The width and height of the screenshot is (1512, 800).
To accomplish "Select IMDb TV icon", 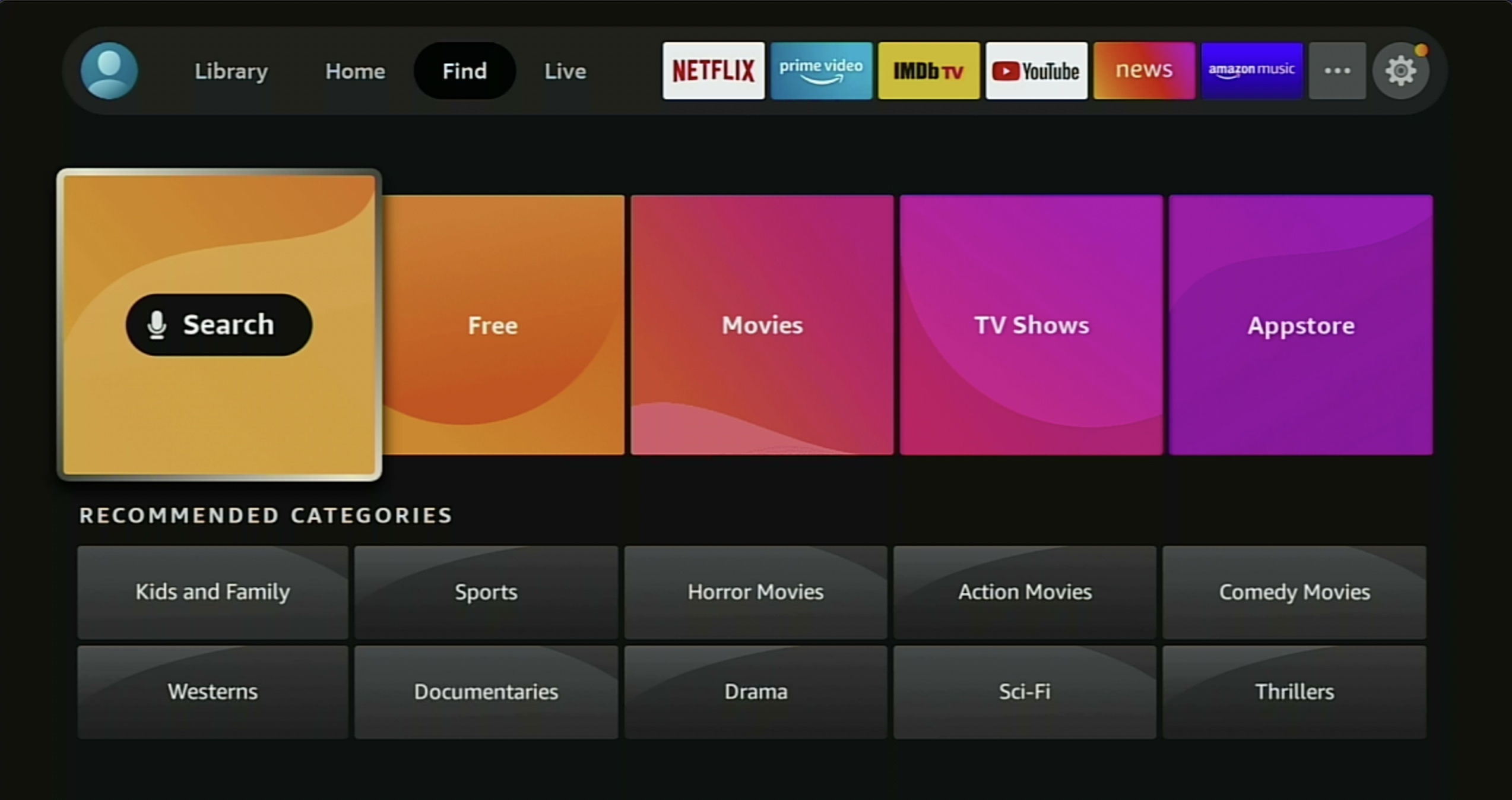I will [928, 71].
